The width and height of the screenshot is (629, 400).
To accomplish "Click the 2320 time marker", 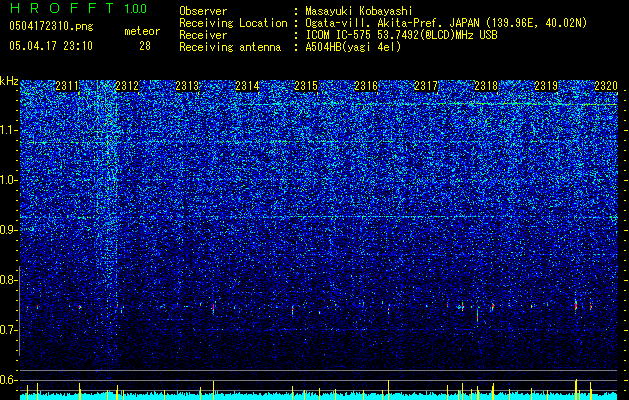I will coord(606,86).
